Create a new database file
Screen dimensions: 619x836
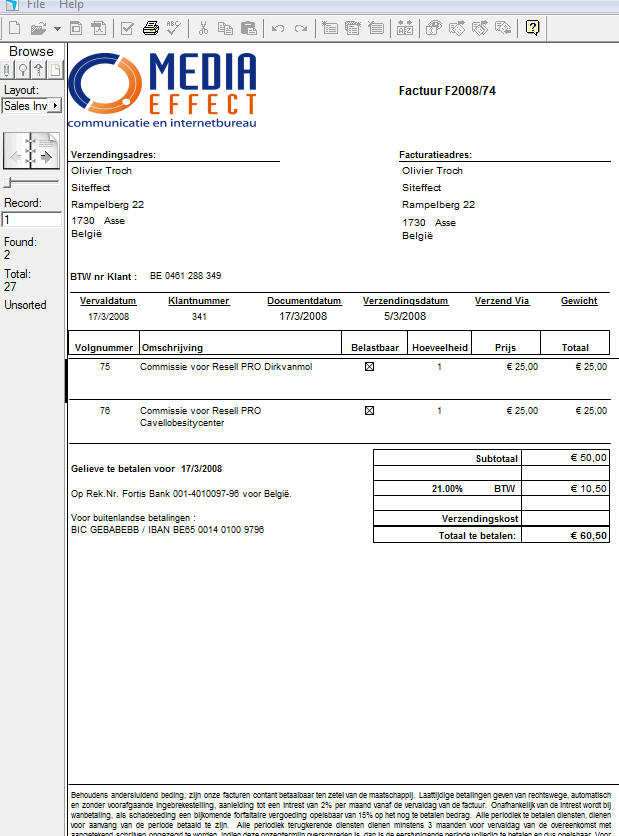[14, 28]
